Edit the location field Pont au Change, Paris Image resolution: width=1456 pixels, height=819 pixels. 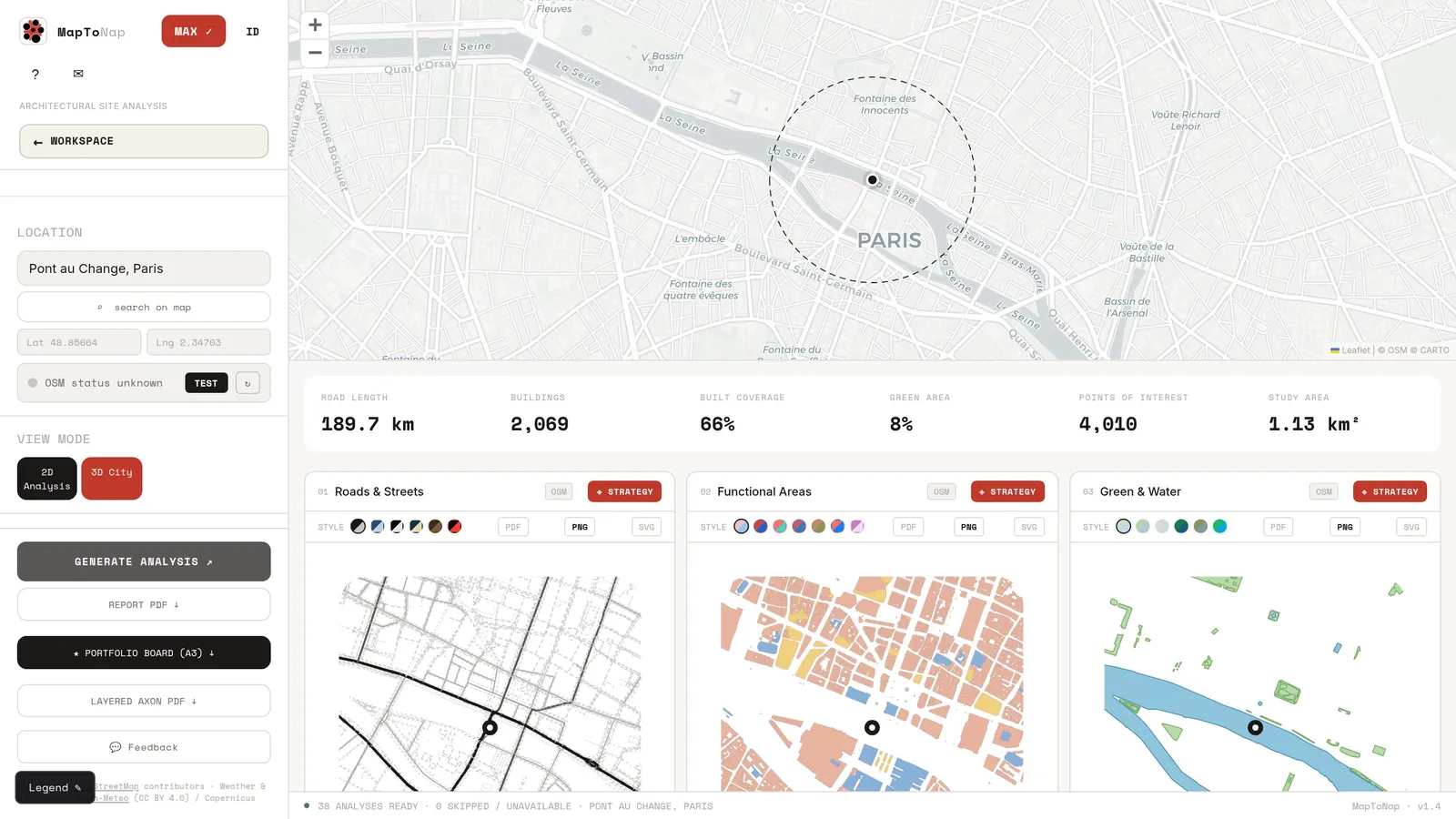[144, 268]
